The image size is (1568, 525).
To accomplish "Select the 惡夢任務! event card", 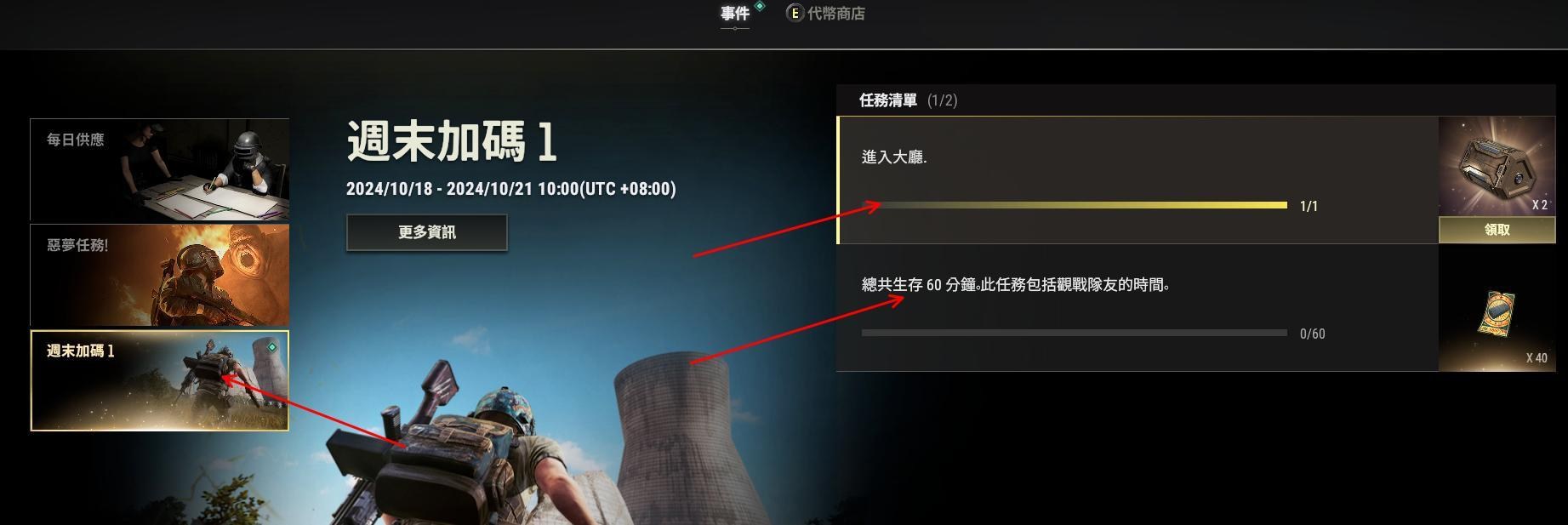I will [x=160, y=276].
